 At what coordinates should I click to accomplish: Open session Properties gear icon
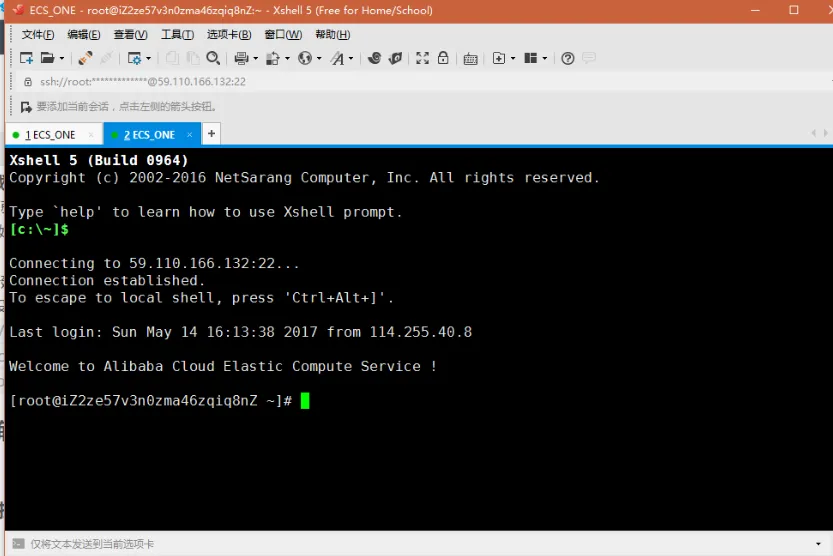point(134,58)
